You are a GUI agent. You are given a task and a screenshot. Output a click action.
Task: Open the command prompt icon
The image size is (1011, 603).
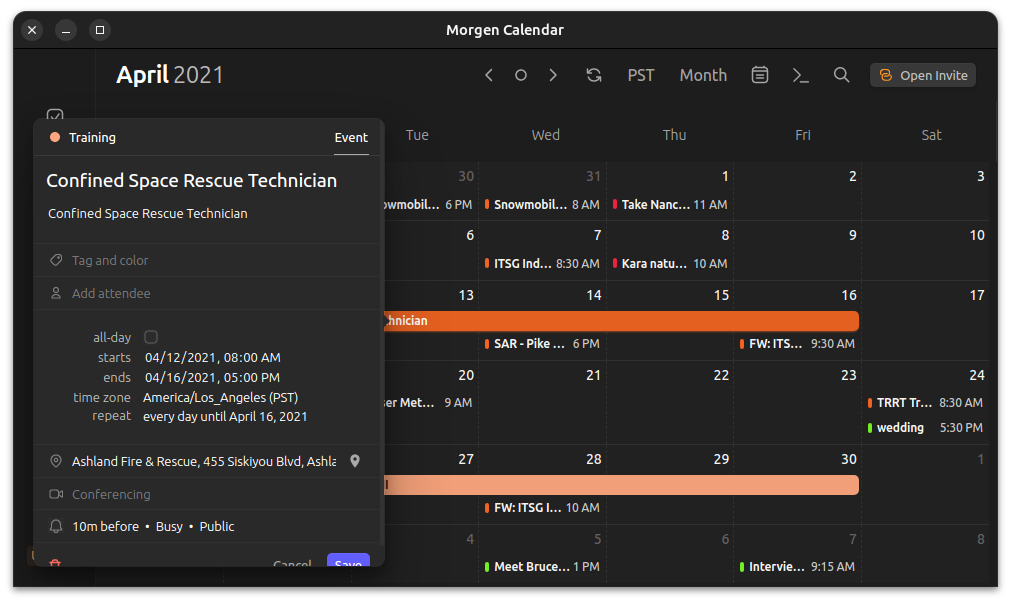coord(800,75)
